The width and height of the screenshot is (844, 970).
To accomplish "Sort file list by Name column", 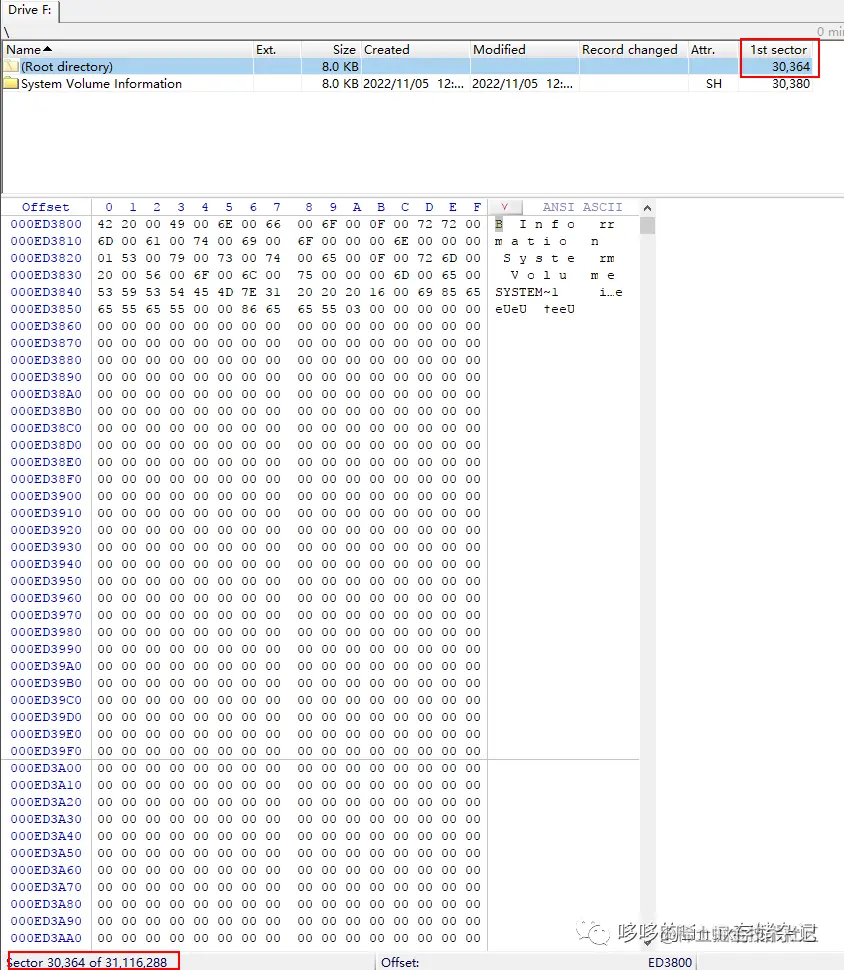I will pos(128,49).
